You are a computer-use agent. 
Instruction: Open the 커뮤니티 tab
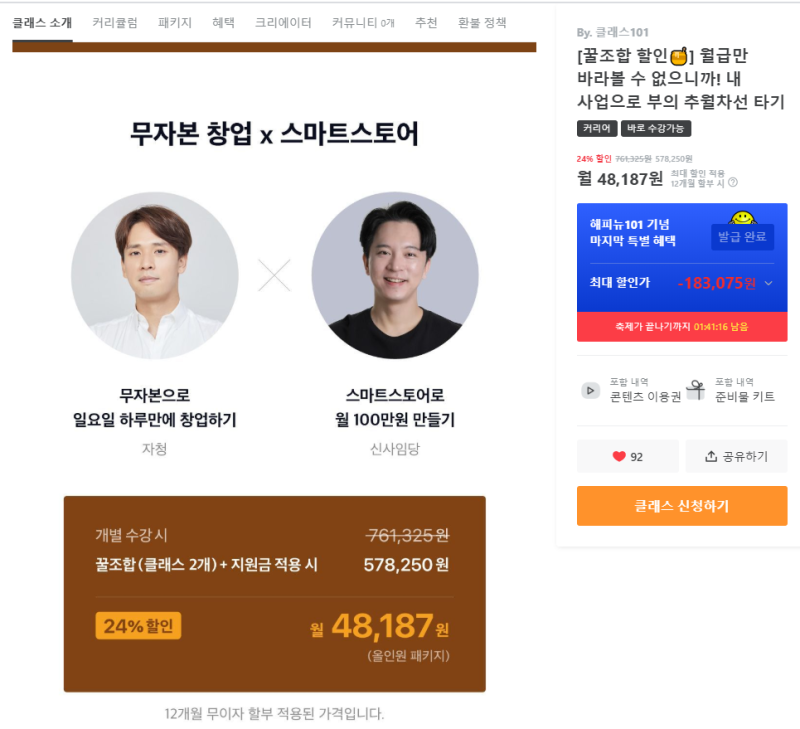pos(363,23)
